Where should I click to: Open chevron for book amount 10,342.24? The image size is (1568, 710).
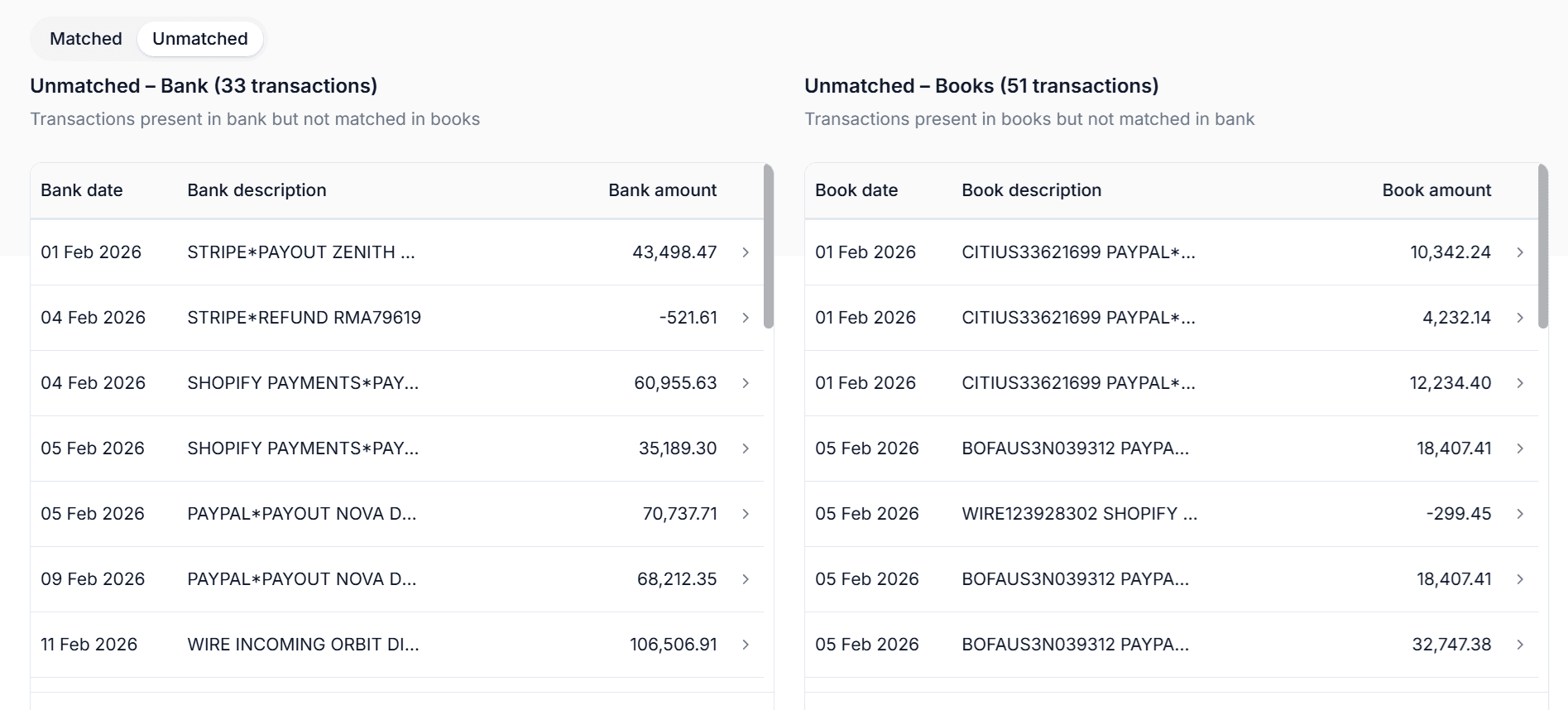(1520, 252)
